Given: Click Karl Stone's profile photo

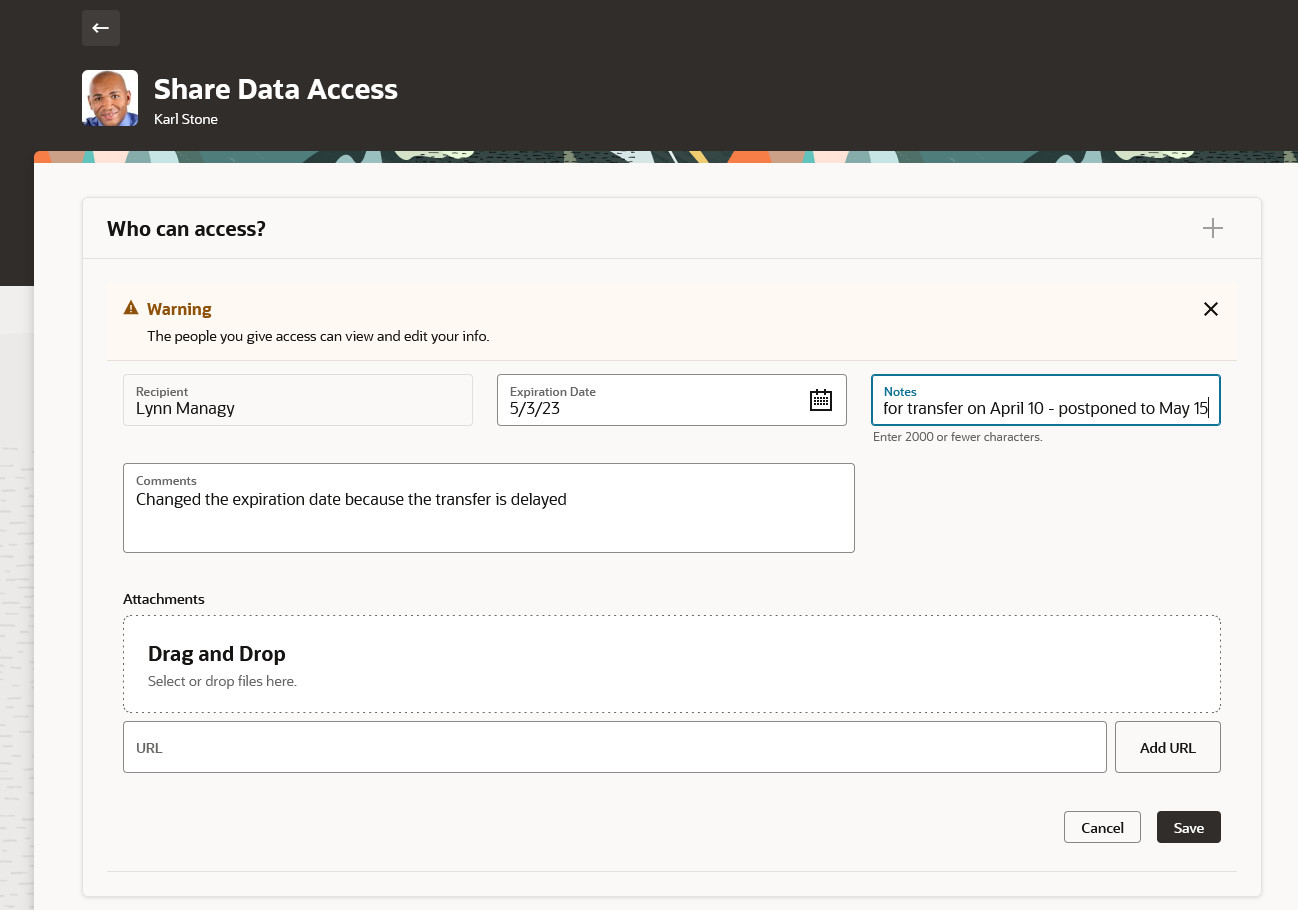Looking at the screenshot, I should [x=110, y=98].
